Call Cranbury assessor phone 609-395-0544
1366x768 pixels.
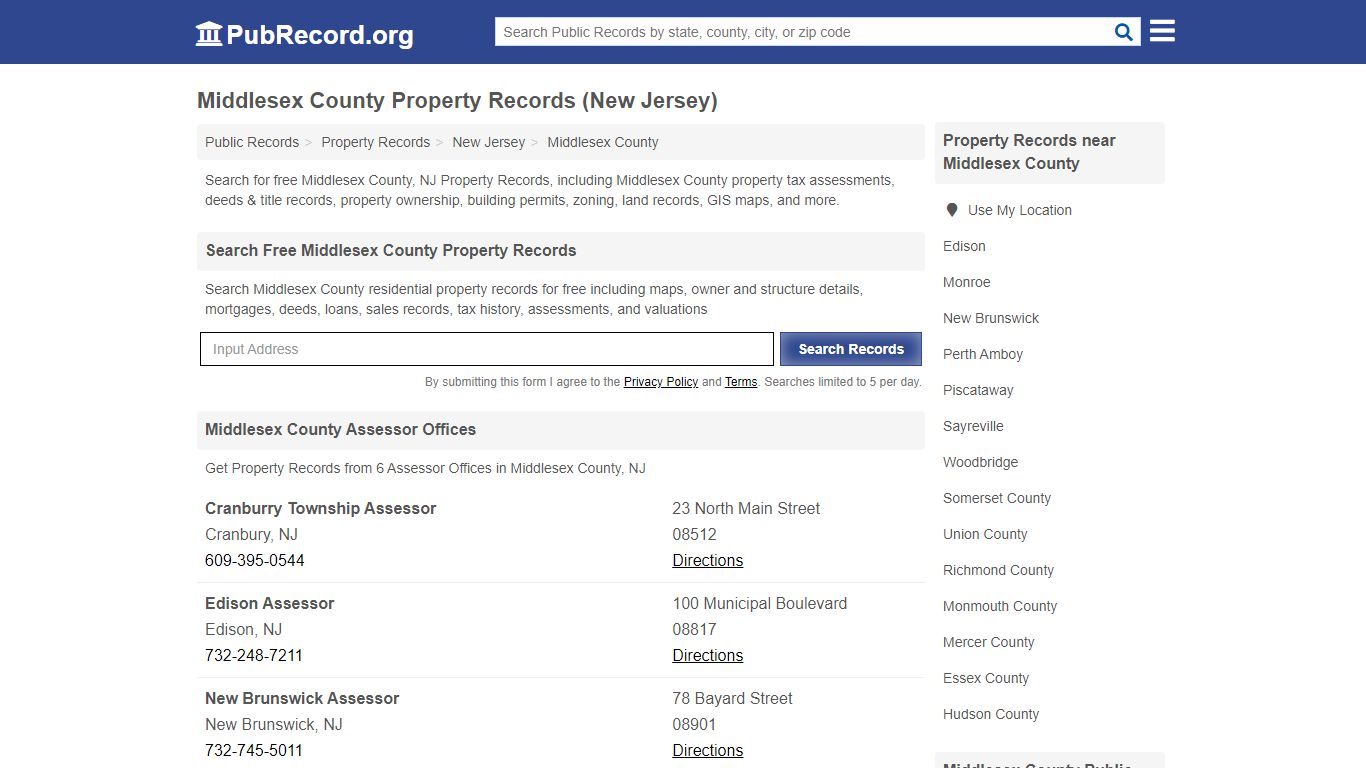255,560
